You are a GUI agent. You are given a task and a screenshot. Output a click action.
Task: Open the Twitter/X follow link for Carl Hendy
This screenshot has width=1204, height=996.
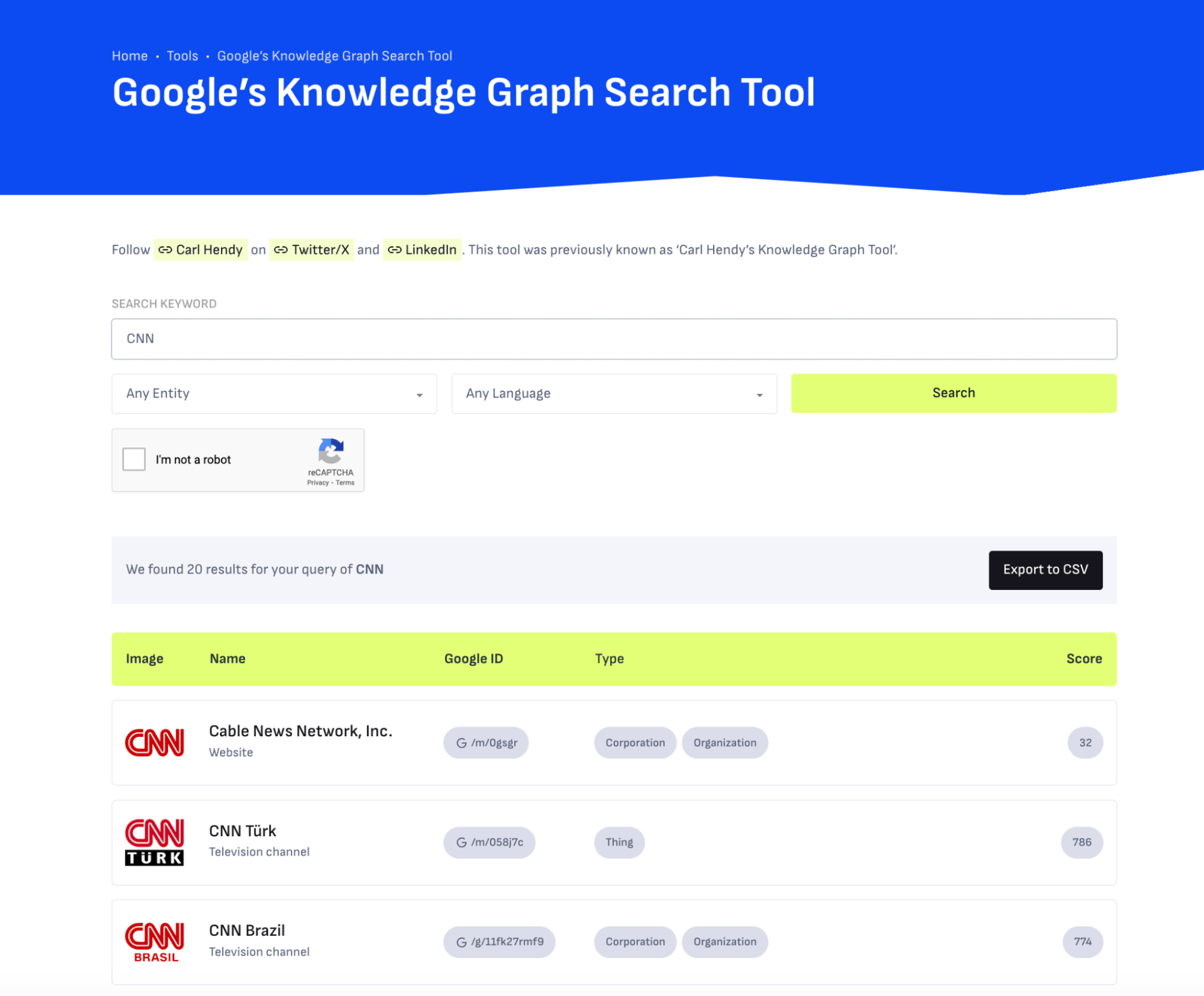point(314,249)
